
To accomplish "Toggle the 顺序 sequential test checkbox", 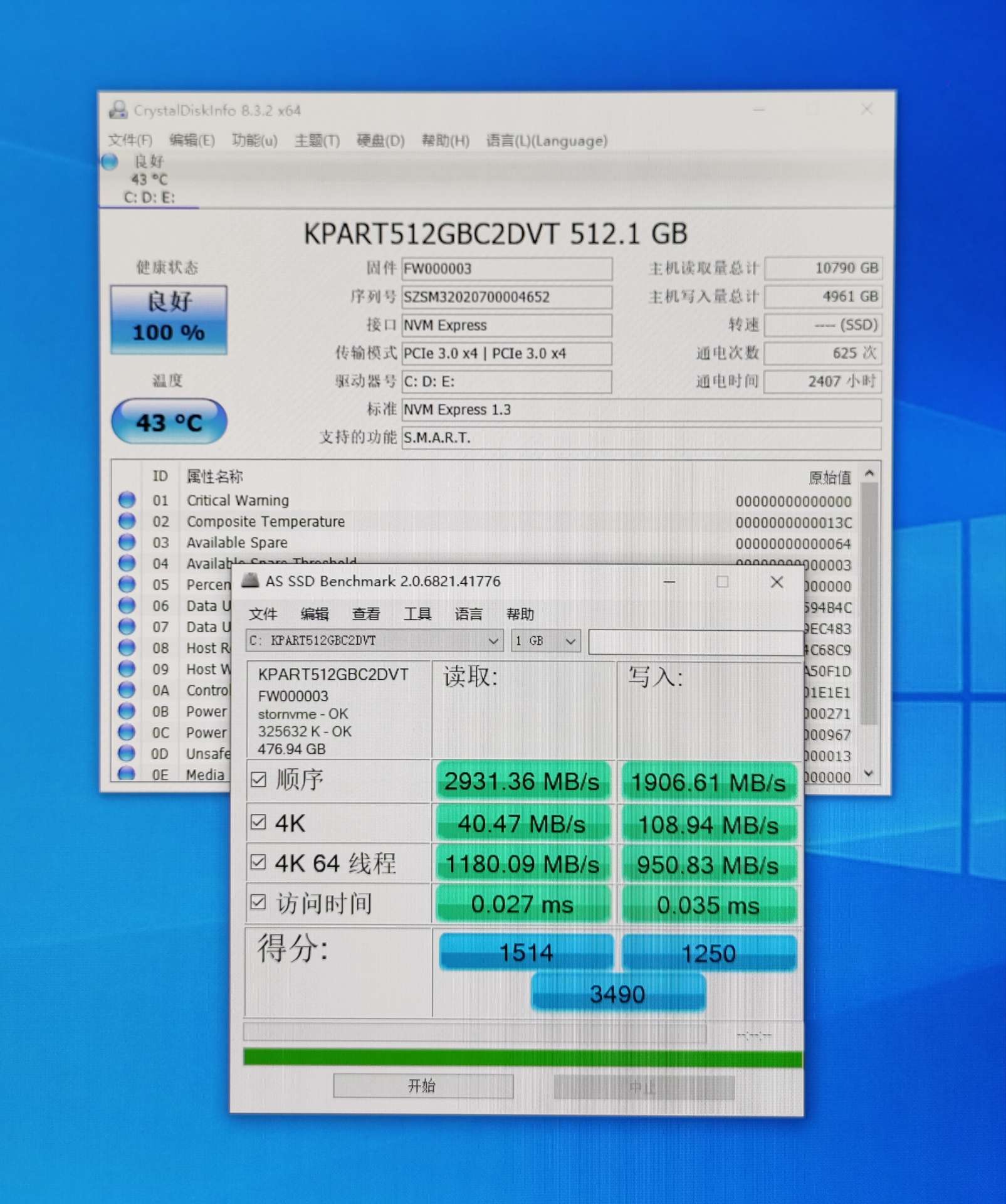I will (x=258, y=779).
